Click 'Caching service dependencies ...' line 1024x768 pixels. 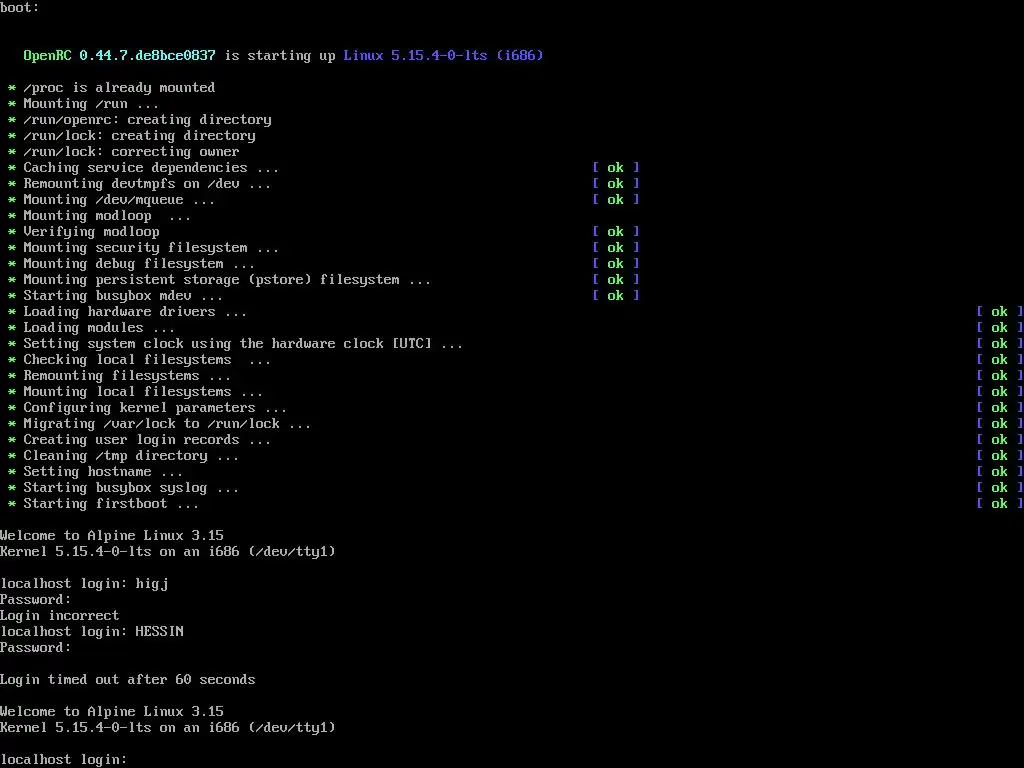151,168
